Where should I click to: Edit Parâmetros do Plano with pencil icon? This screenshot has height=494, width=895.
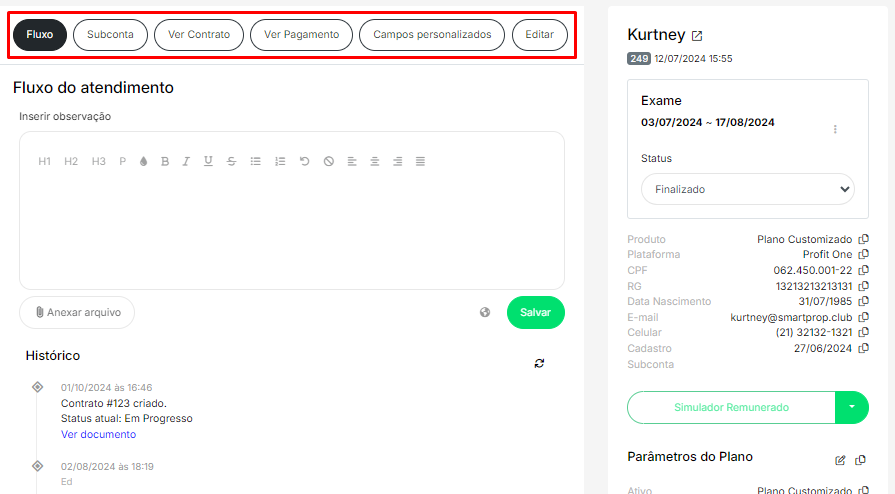[840, 460]
